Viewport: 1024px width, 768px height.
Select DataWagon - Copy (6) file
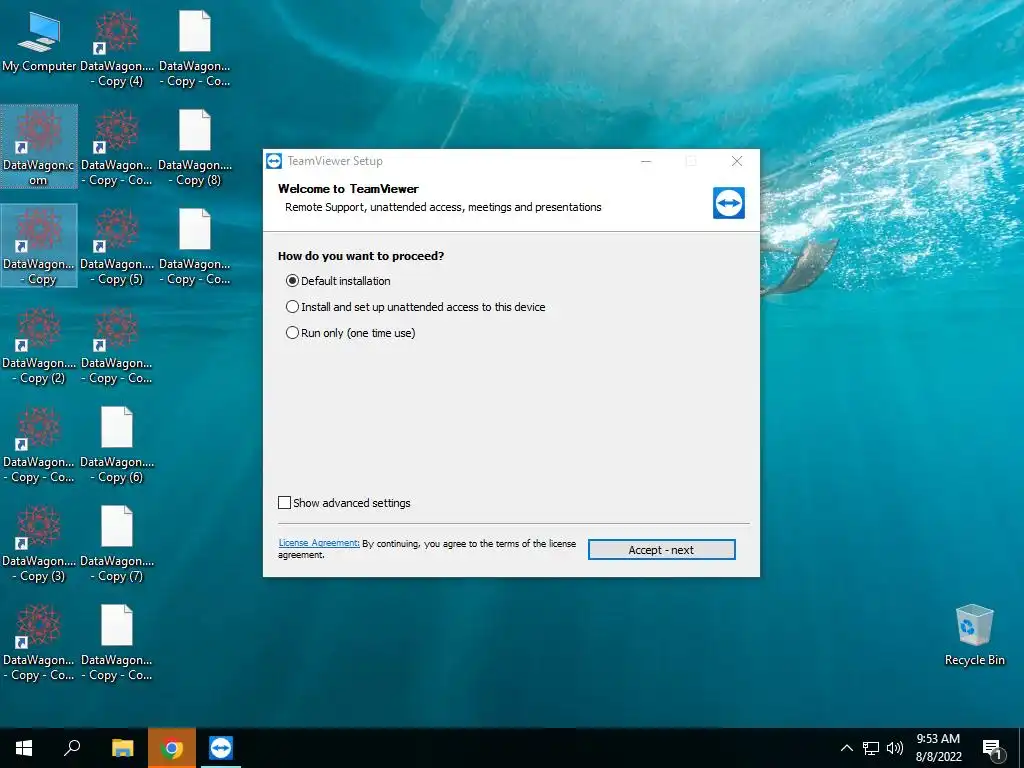click(x=117, y=445)
